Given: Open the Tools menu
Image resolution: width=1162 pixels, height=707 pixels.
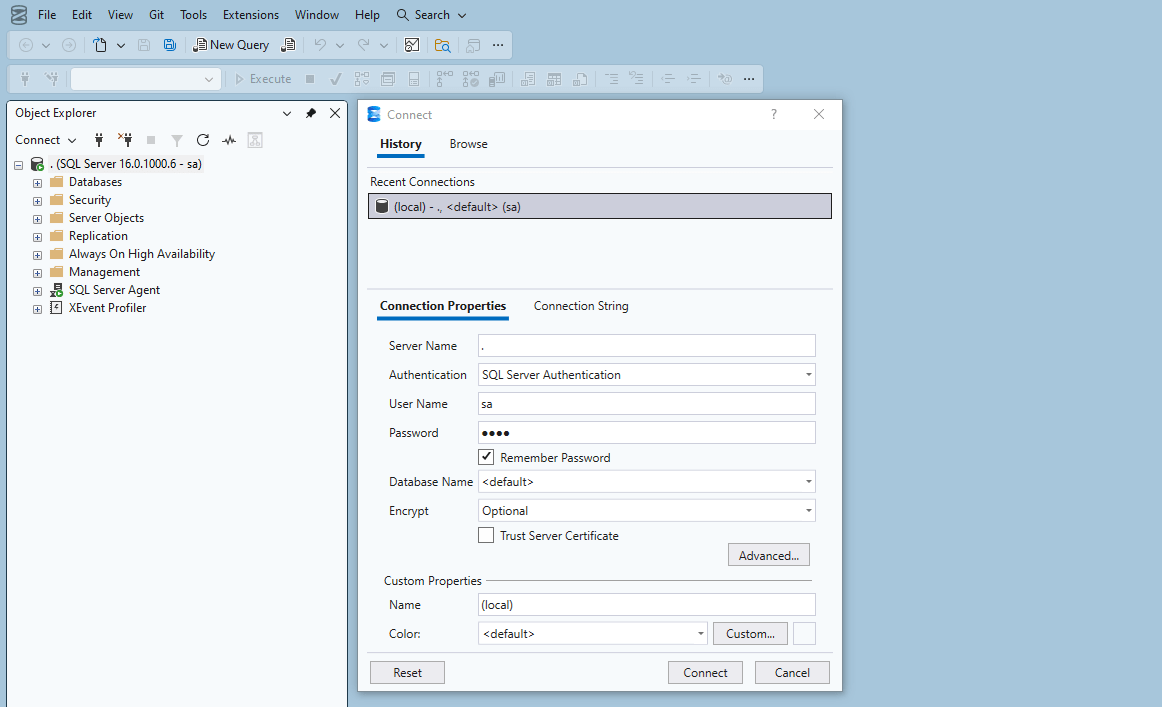Looking at the screenshot, I should click(x=193, y=15).
